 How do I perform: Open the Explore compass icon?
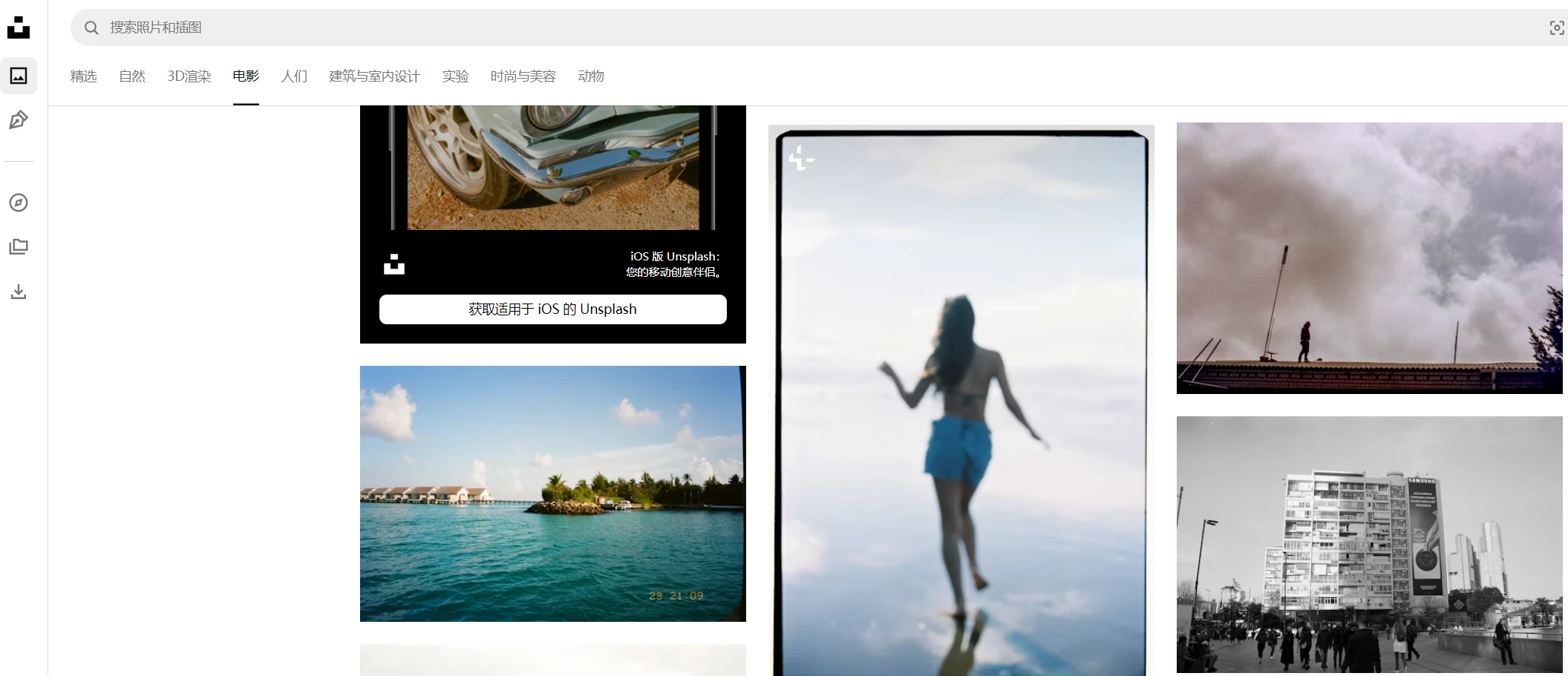tap(19, 203)
